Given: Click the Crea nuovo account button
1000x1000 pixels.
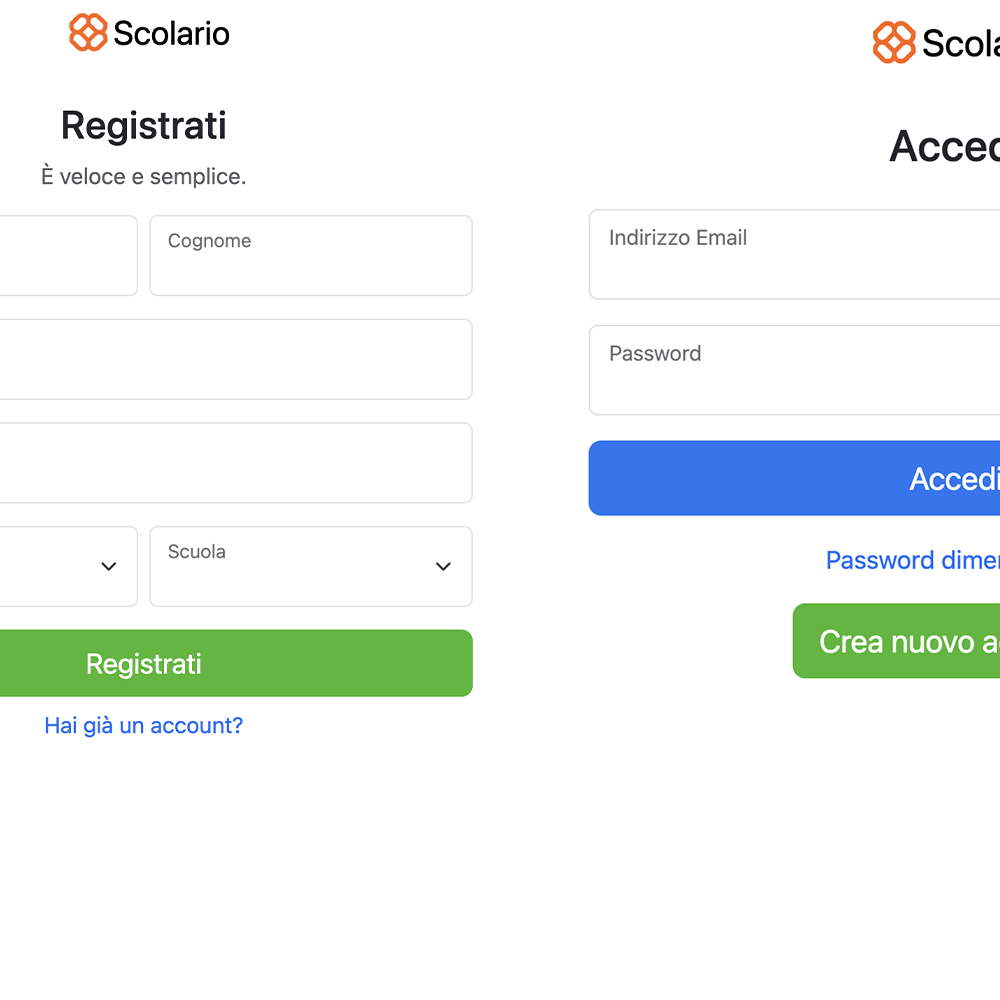Looking at the screenshot, I should tap(896, 641).
